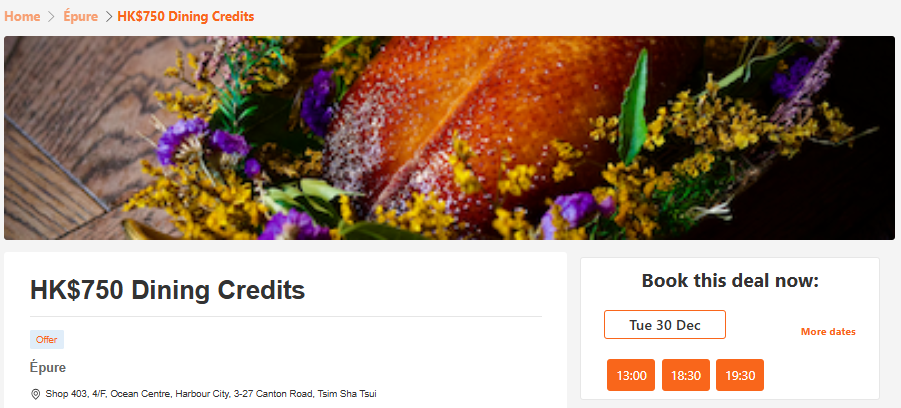Viewport: 901px width, 408px height.
Task: Click the chevron between Home and Épure
Action: [x=52, y=17]
